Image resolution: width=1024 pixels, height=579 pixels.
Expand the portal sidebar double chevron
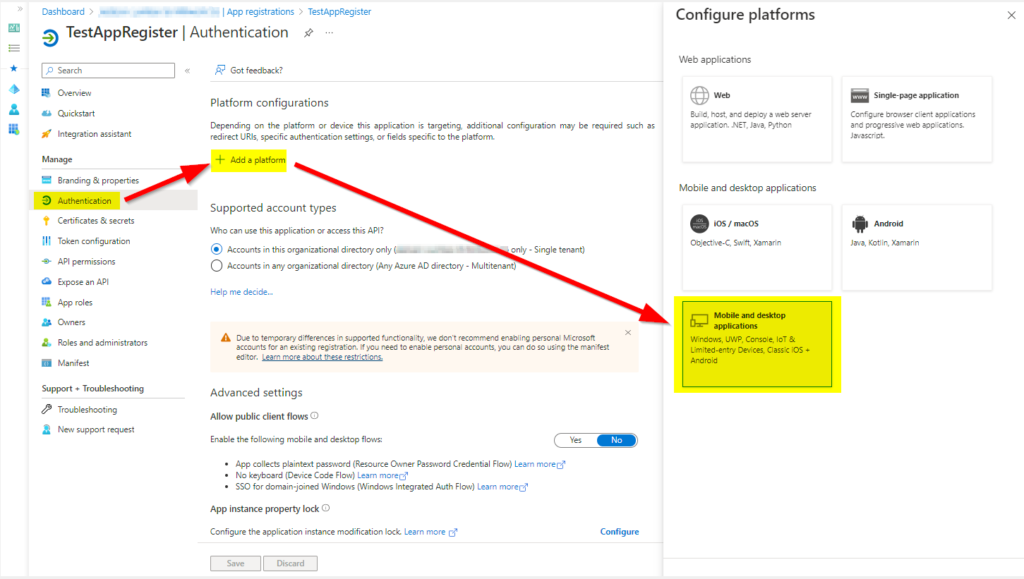(x=13, y=8)
